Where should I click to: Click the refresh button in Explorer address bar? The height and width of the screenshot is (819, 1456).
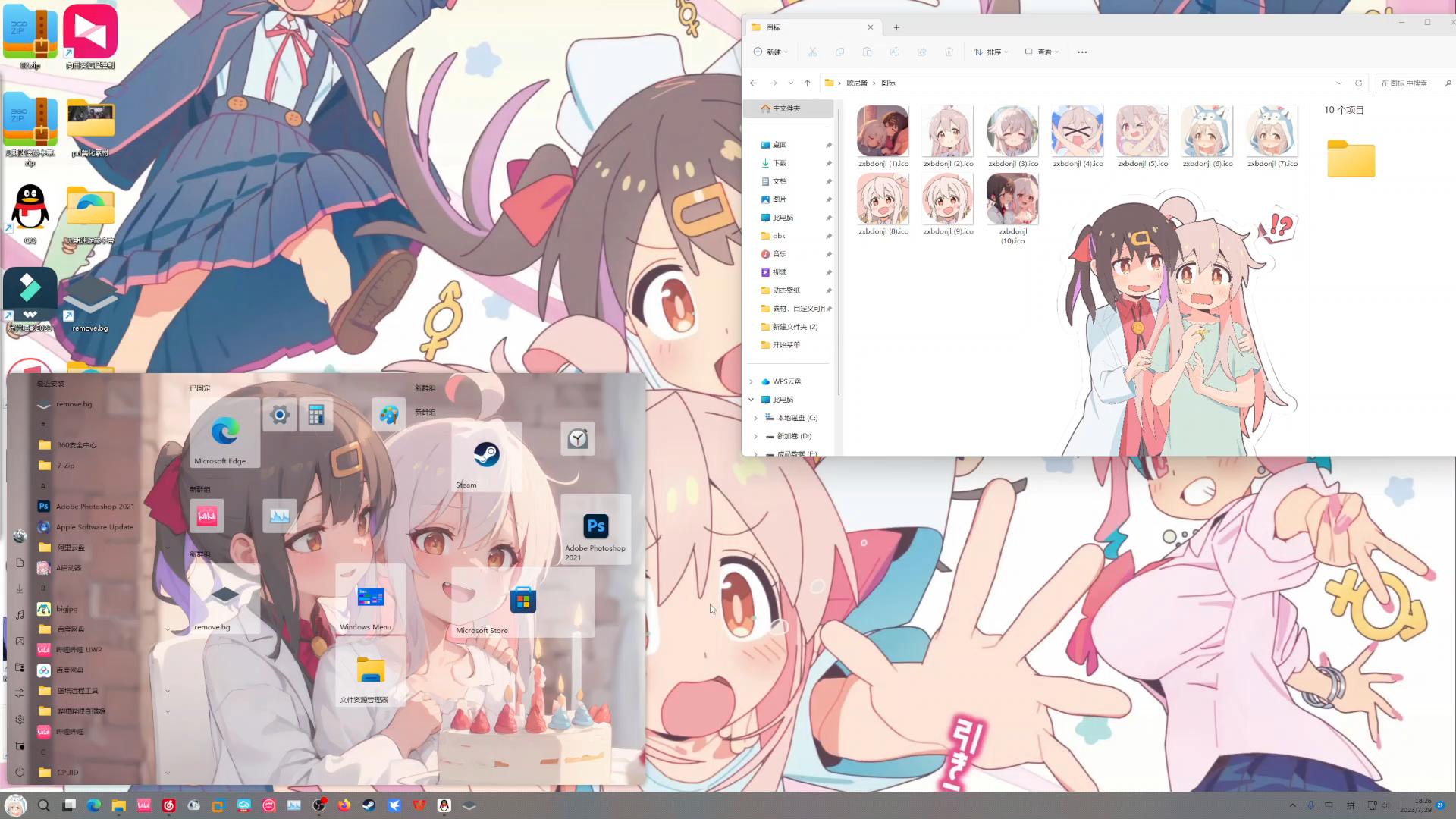tap(1358, 83)
